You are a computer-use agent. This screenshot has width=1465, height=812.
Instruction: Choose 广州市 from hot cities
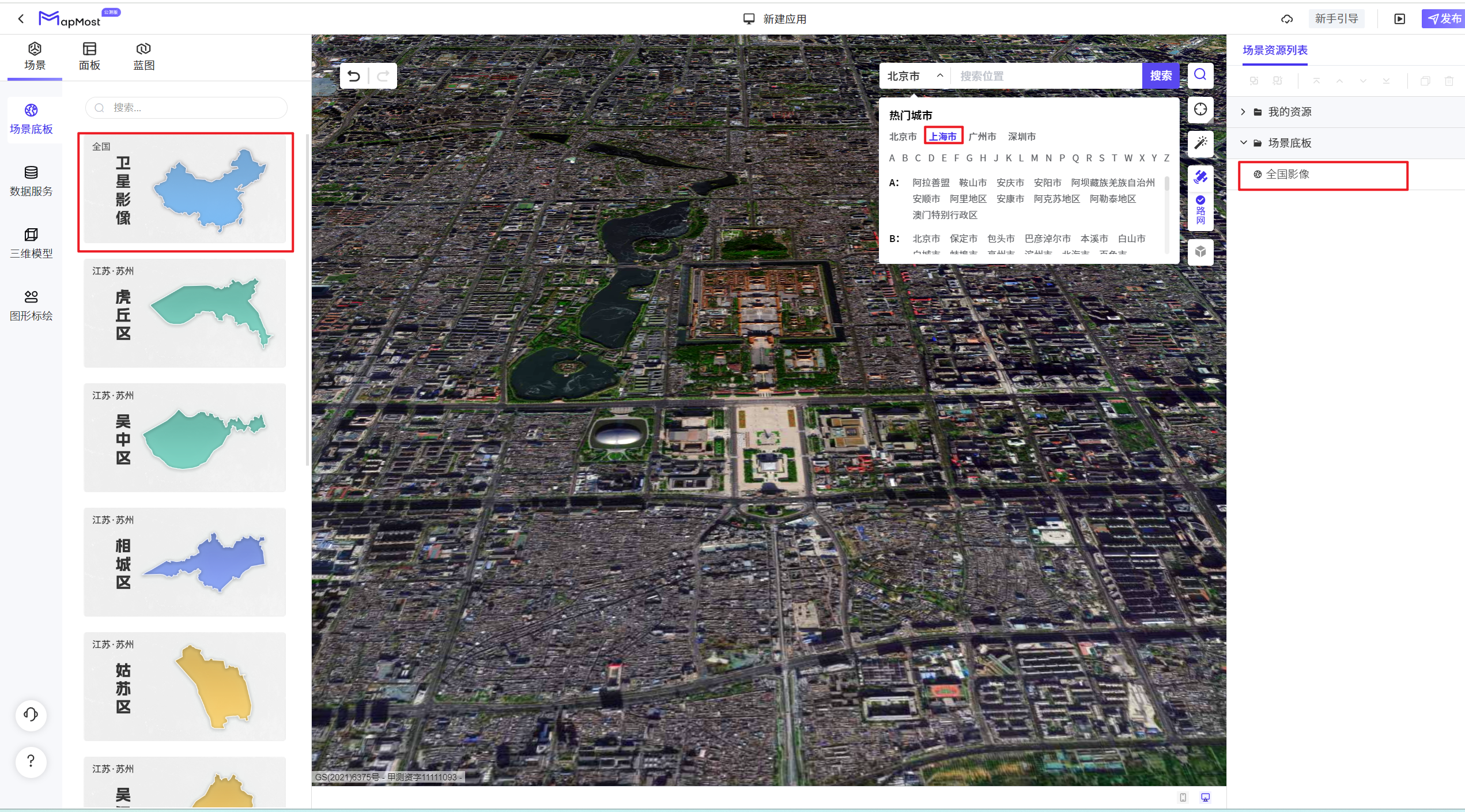pyautogui.click(x=982, y=137)
